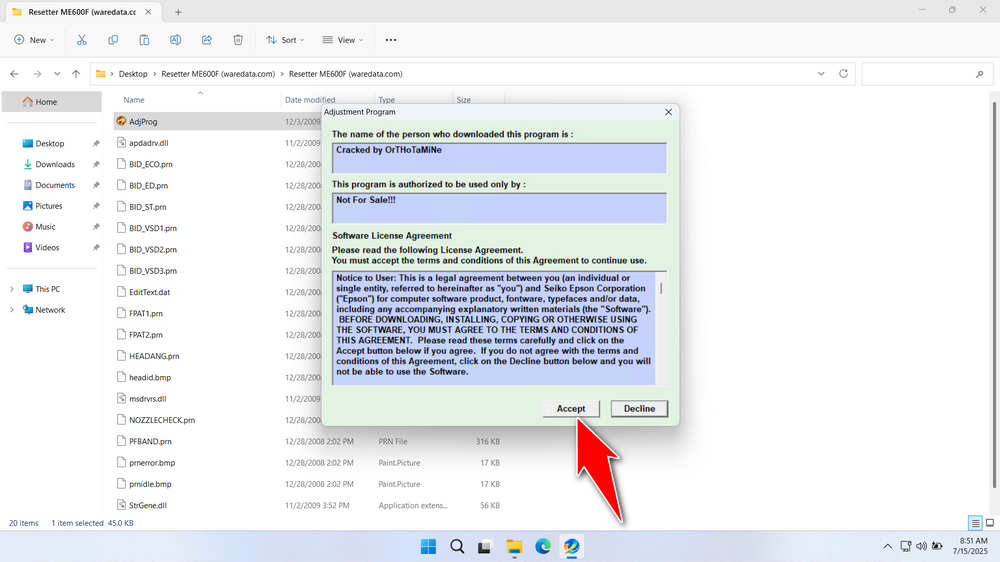Open Music in the navigation pane
The image size is (1000, 562).
[45, 227]
